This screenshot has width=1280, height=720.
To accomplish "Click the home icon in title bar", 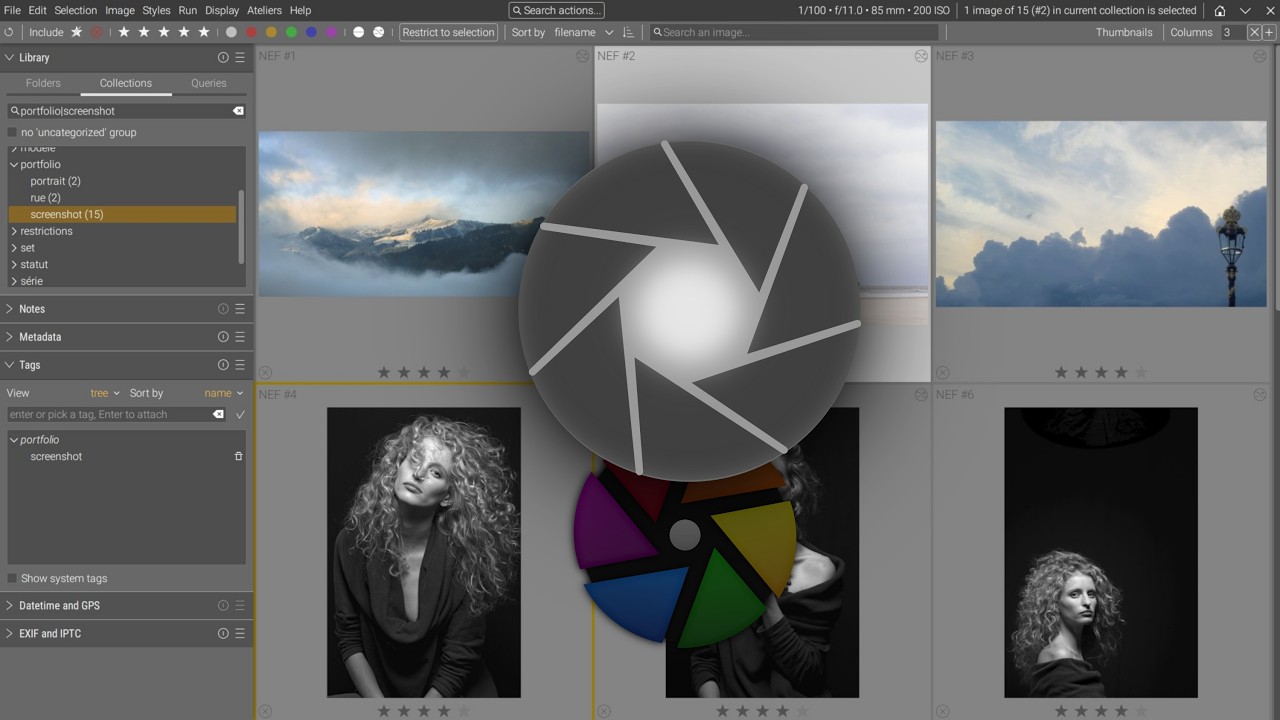I will 1220,10.
